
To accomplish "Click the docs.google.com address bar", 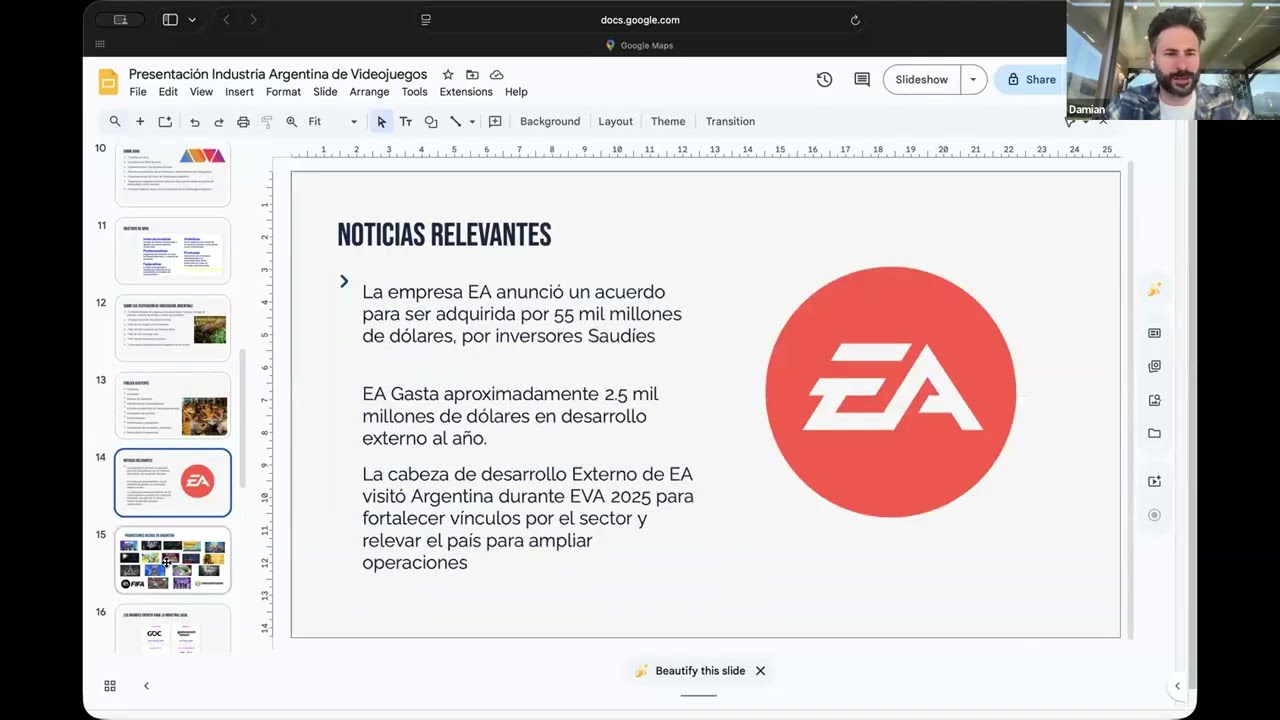I will (640, 20).
